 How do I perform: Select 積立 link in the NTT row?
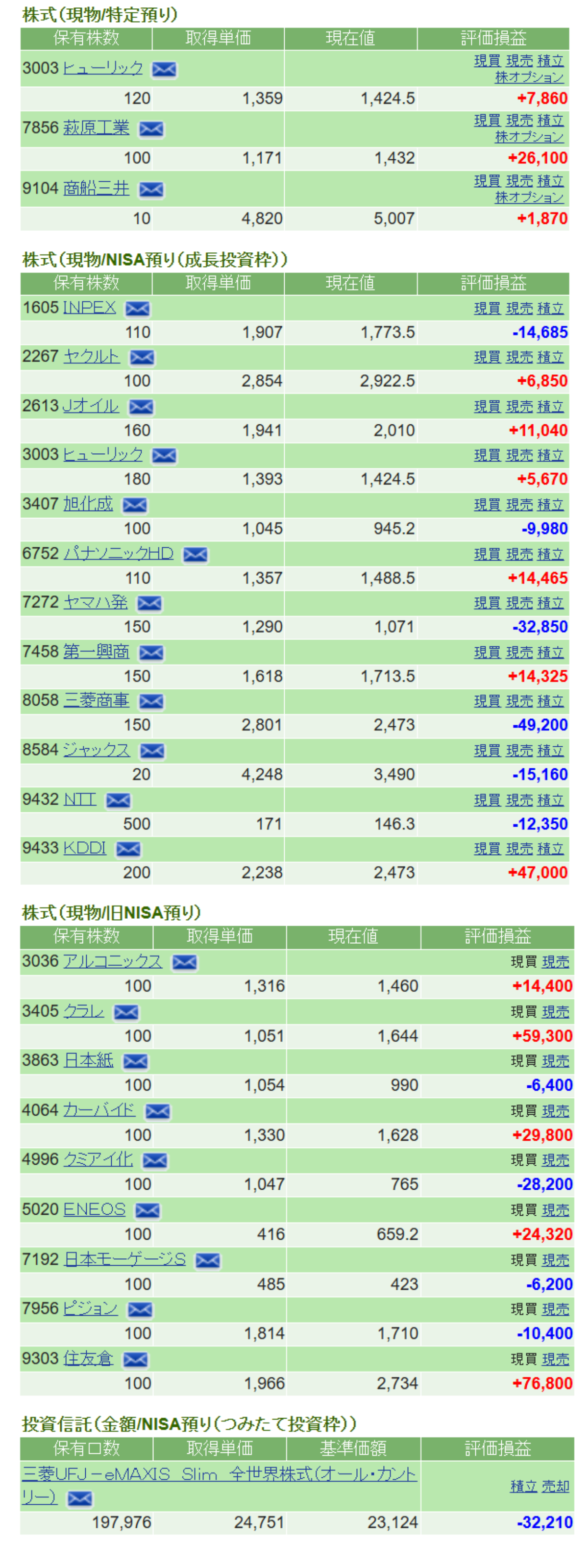point(550,801)
